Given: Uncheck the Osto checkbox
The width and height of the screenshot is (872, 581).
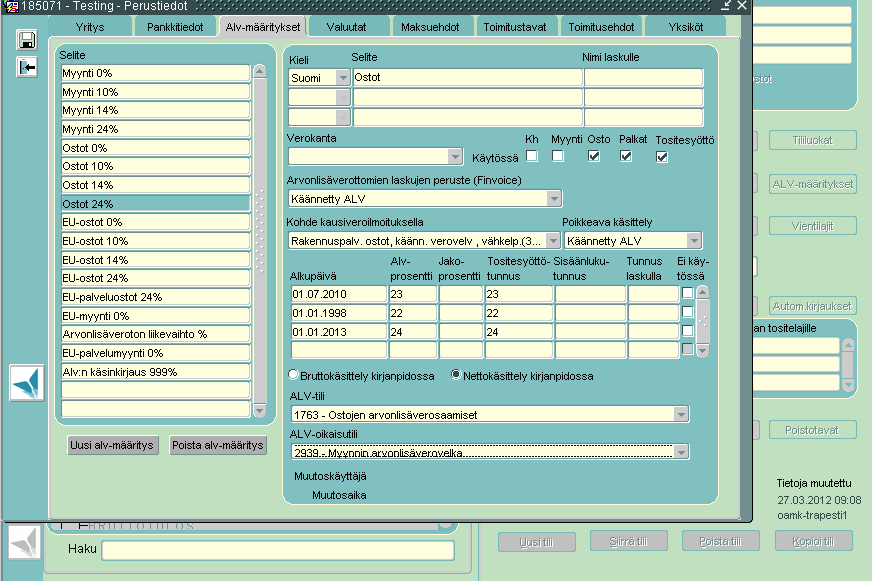Looking at the screenshot, I should pyautogui.click(x=594, y=156).
